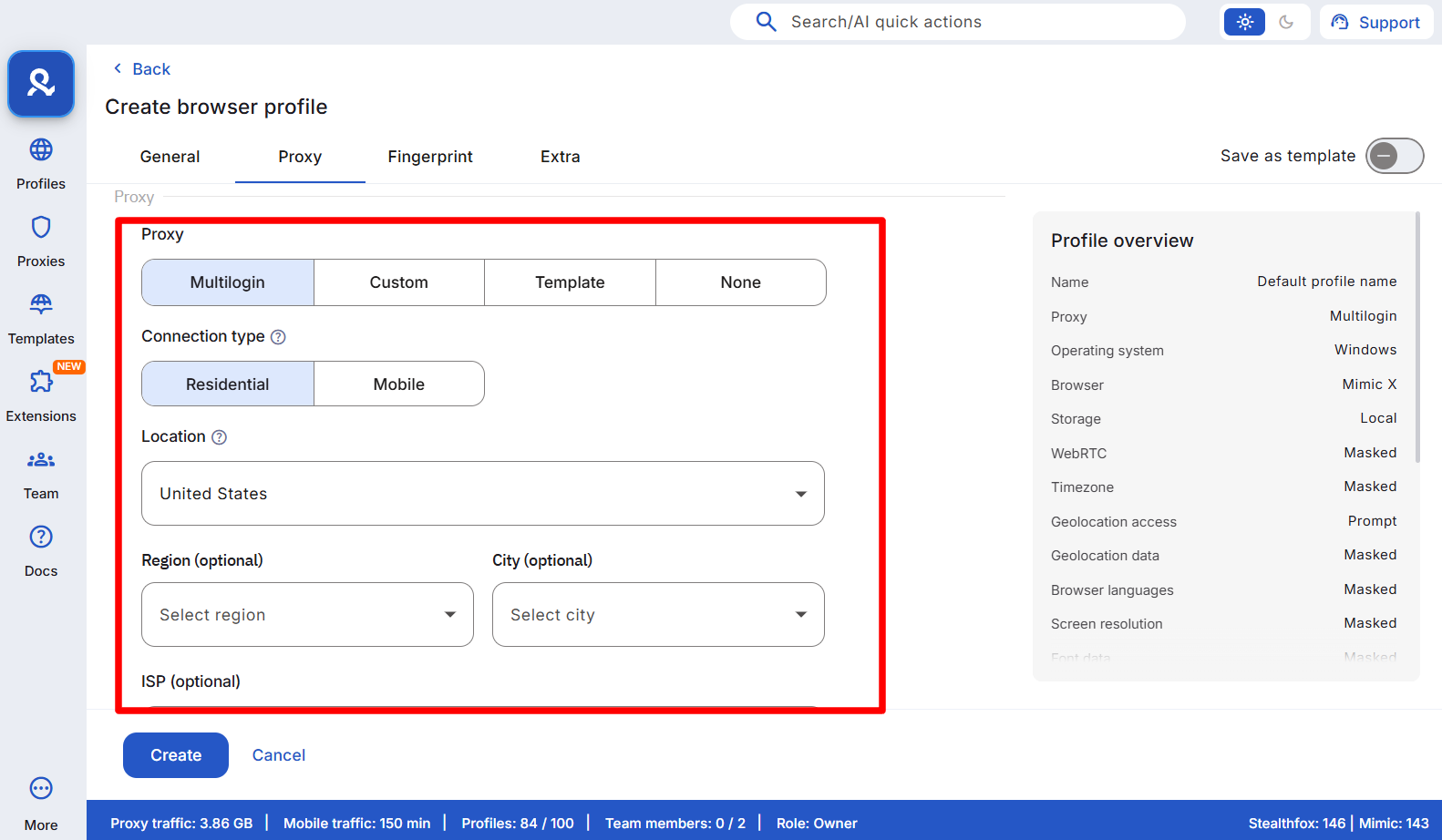Click the Search/AI quick actions field
Image resolution: width=1442 pixels, height=840 pixels.
[x=957, y=22]
